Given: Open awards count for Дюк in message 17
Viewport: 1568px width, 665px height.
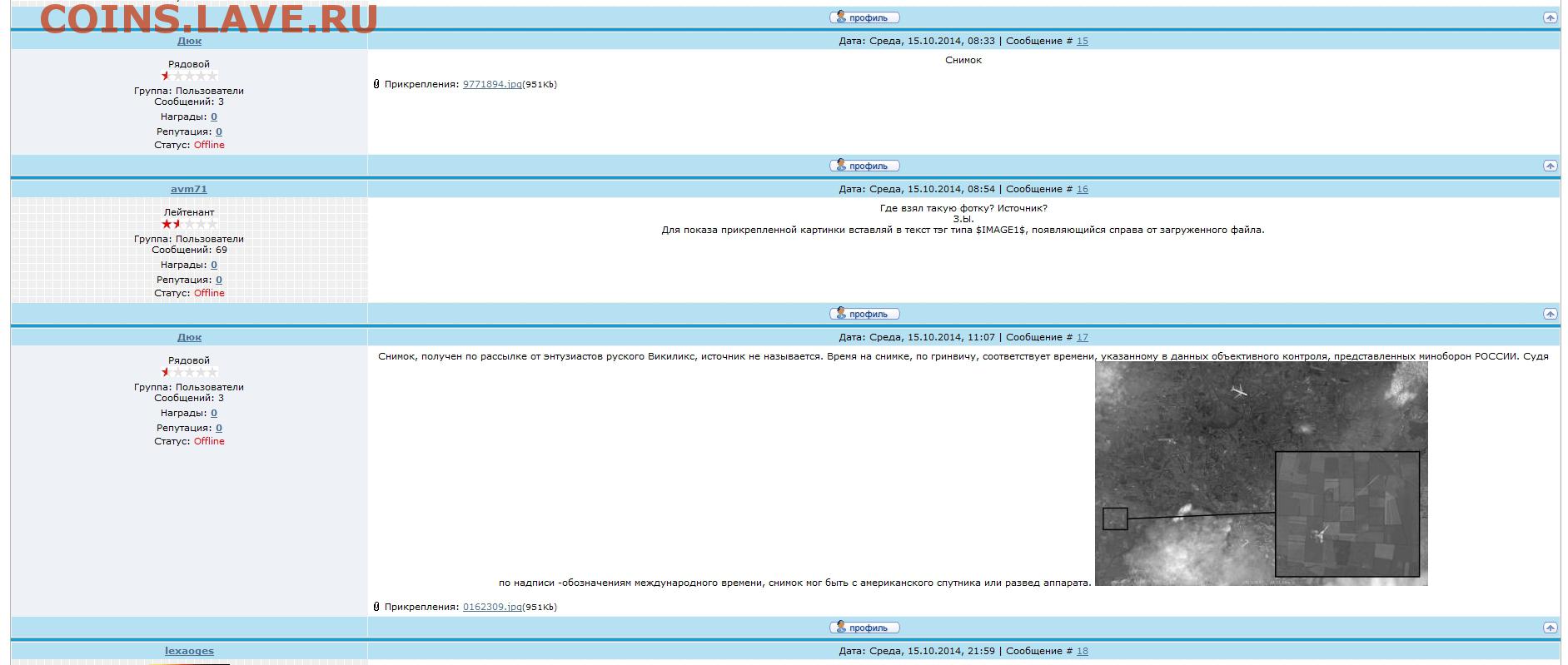Looking at the screenshot, I should 214,413.
